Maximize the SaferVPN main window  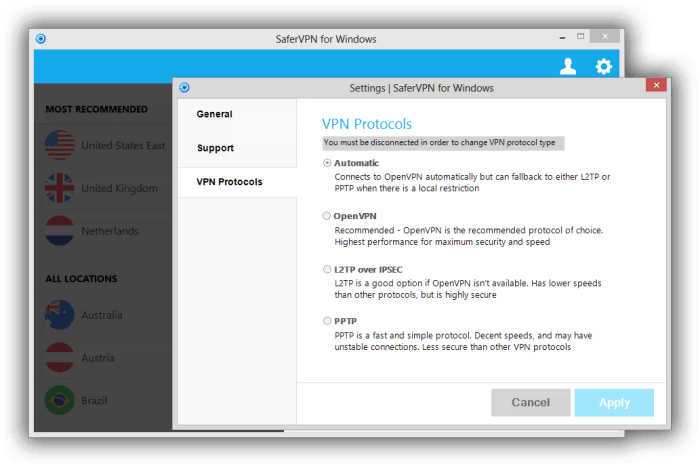click(580, 37)
